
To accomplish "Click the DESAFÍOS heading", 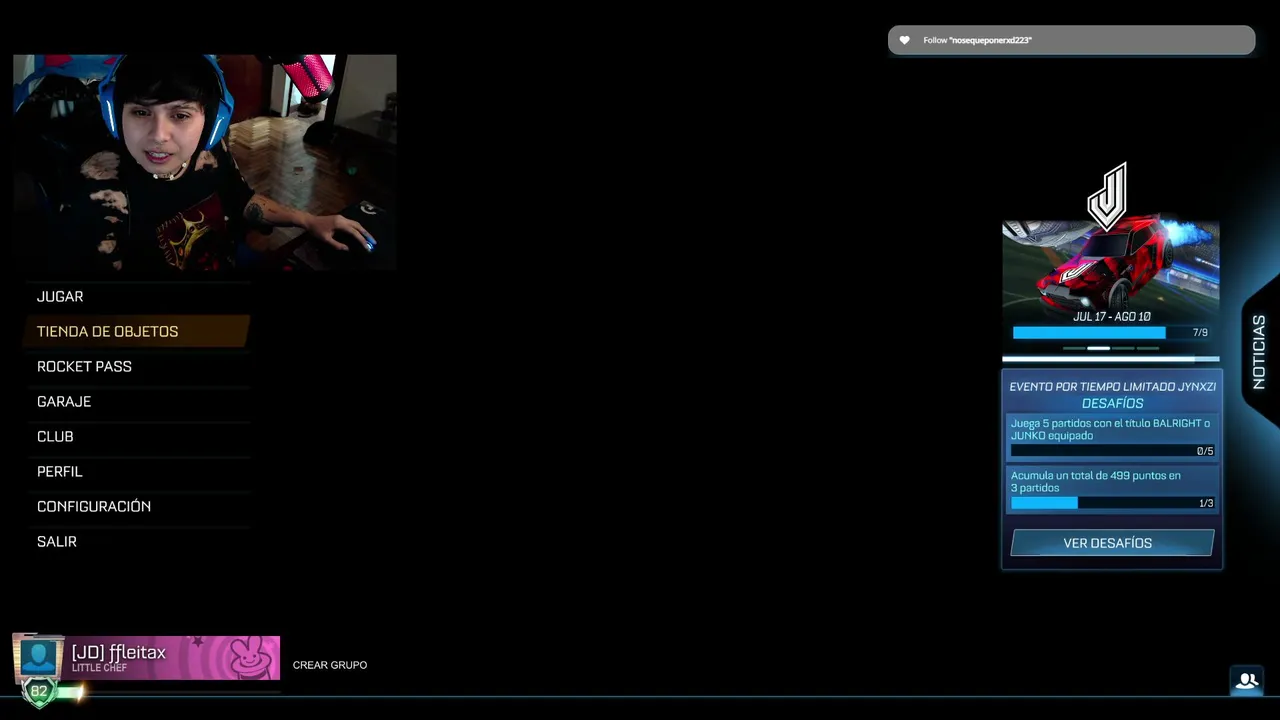I will tap(1112, 403).
